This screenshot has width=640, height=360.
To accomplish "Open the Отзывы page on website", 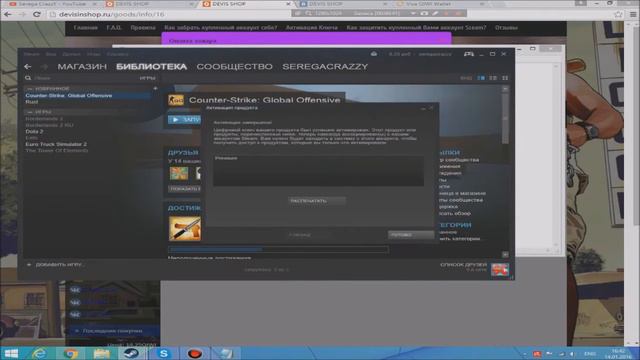I will [506, 28].
